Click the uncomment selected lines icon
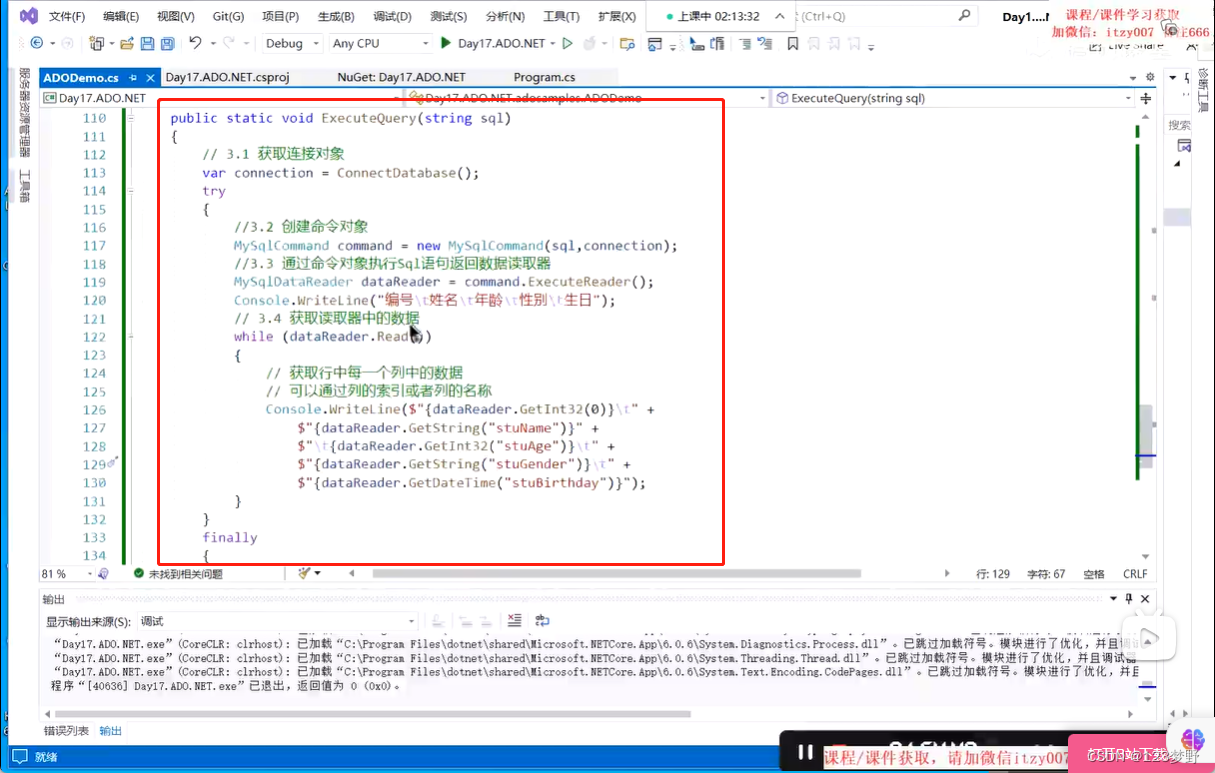 [x=767, y=44]
